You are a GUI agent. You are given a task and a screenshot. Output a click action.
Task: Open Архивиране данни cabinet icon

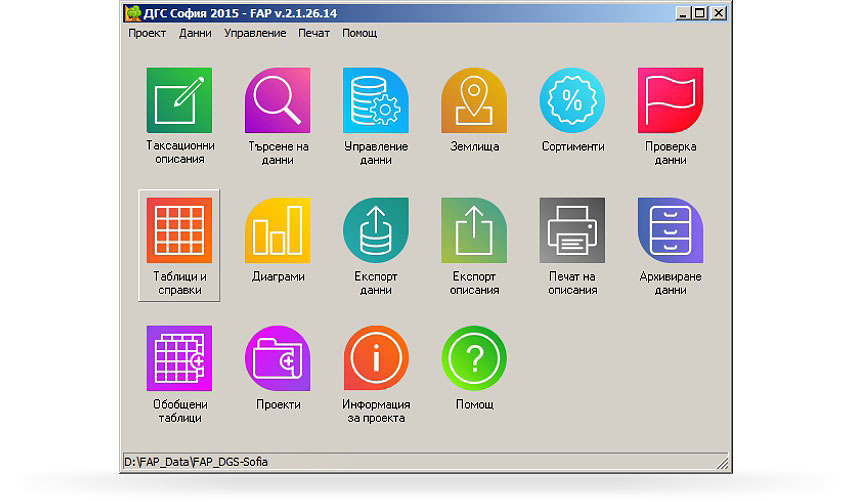670,230
